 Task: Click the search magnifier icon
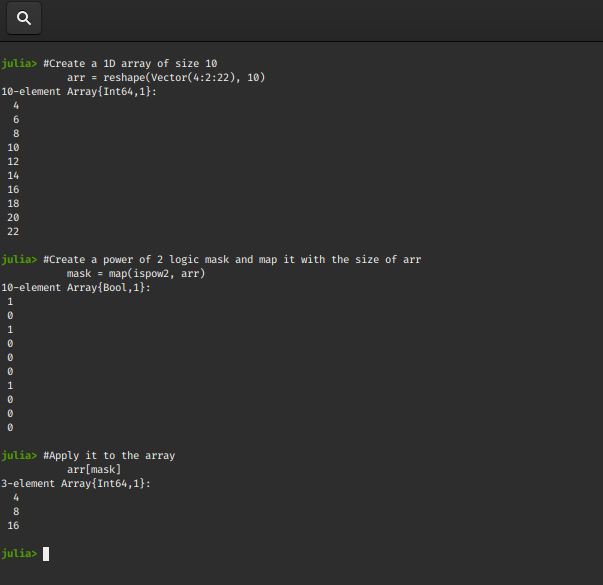(x=24, y=18)
